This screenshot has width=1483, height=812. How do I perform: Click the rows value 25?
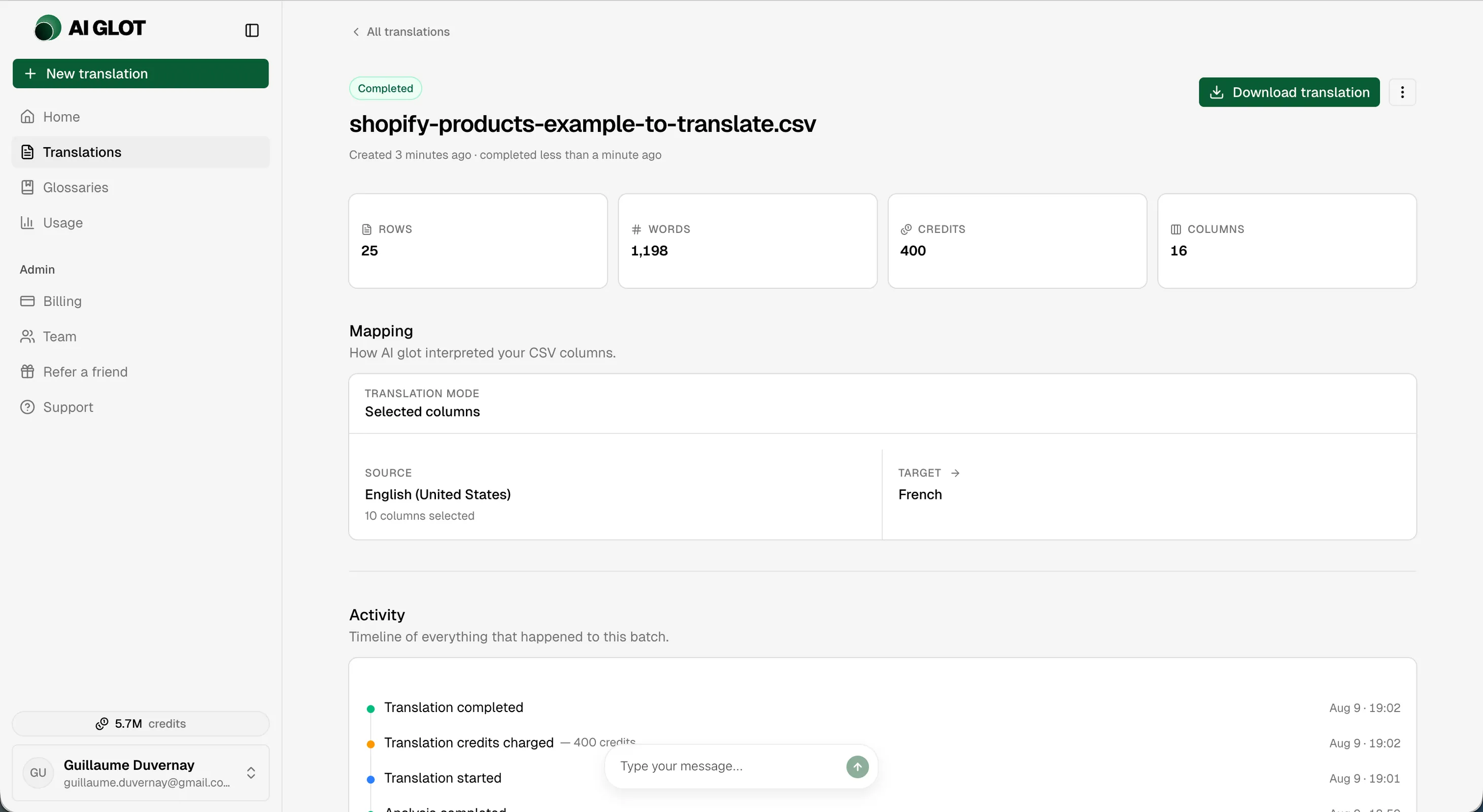pos(369,251)
